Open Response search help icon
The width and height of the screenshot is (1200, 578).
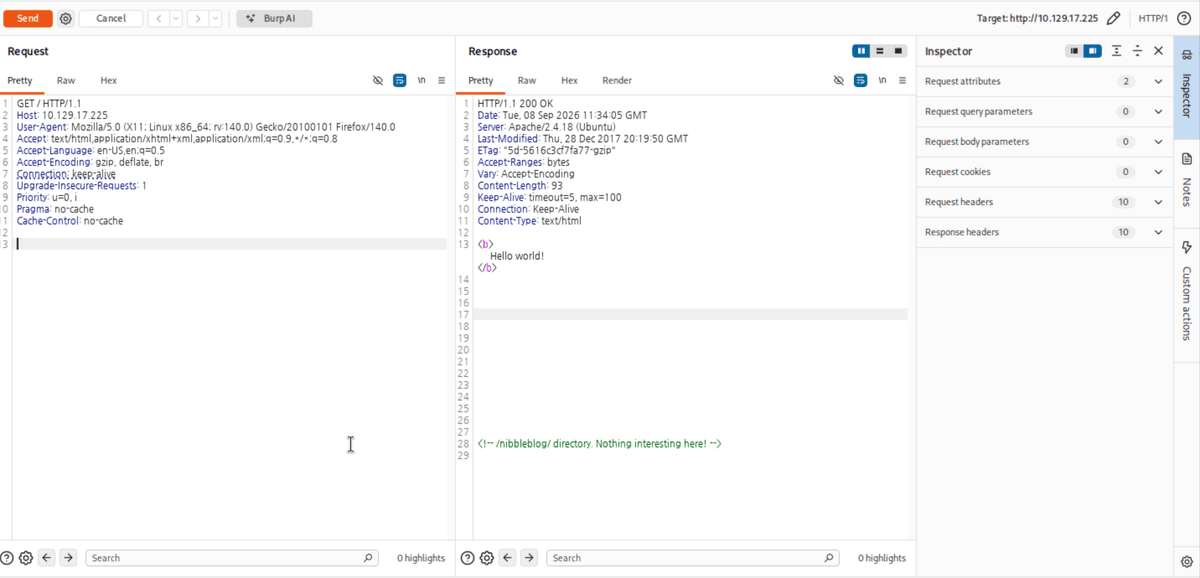point(467,558)
